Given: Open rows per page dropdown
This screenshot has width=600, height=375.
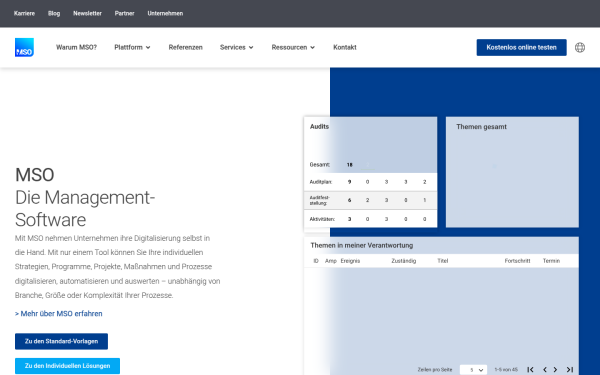Looking at the screenshot, I should click(x=473, y=370).
